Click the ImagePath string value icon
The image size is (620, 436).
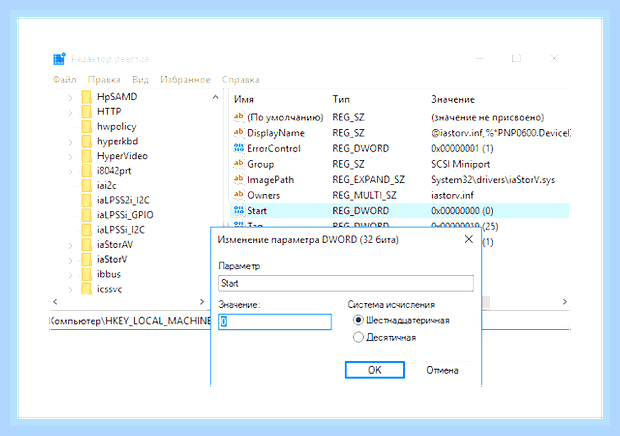[x=239, y=179]
